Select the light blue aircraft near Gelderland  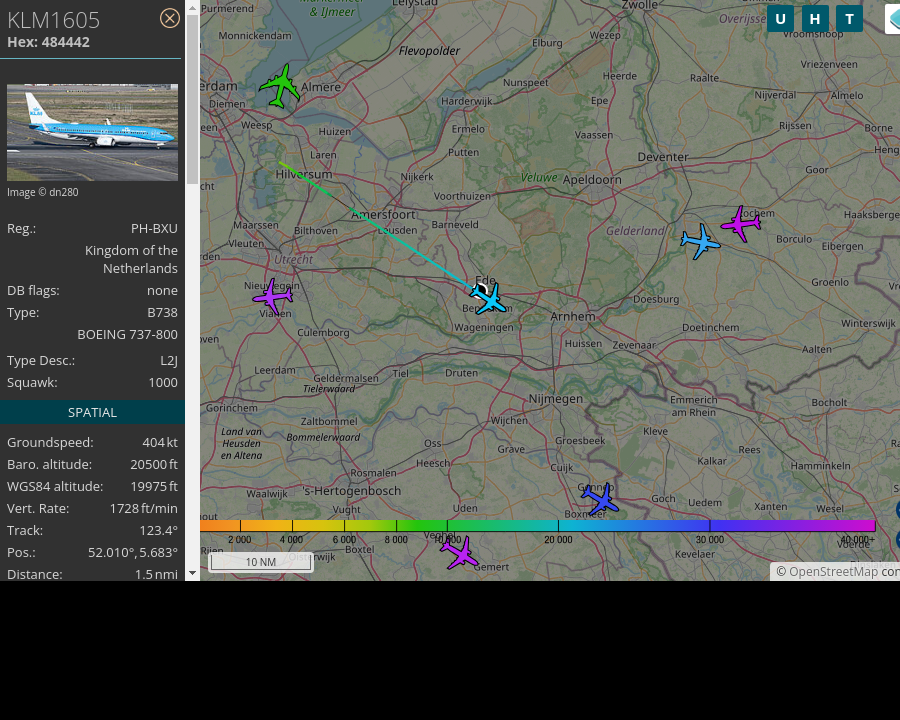tap(700, 242)
